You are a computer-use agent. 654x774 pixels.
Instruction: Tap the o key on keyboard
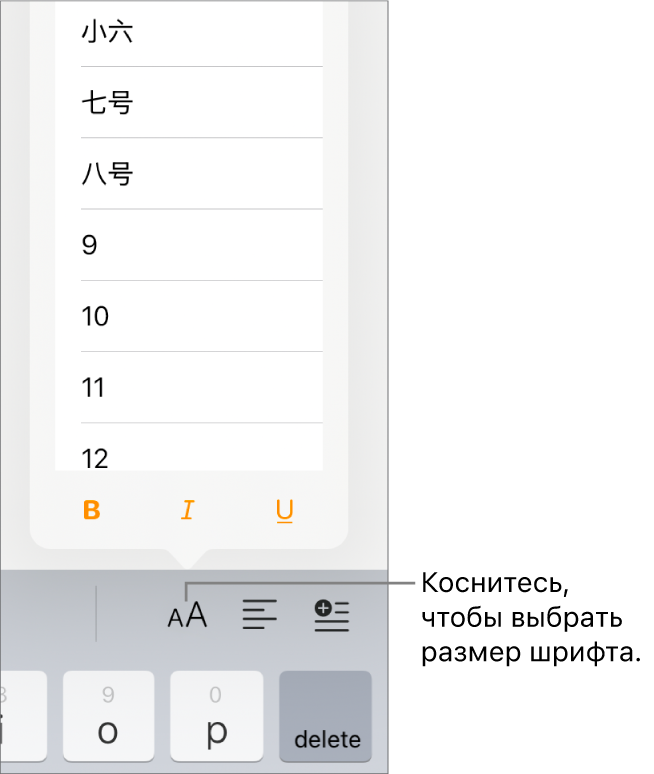(x=109, y=716)
